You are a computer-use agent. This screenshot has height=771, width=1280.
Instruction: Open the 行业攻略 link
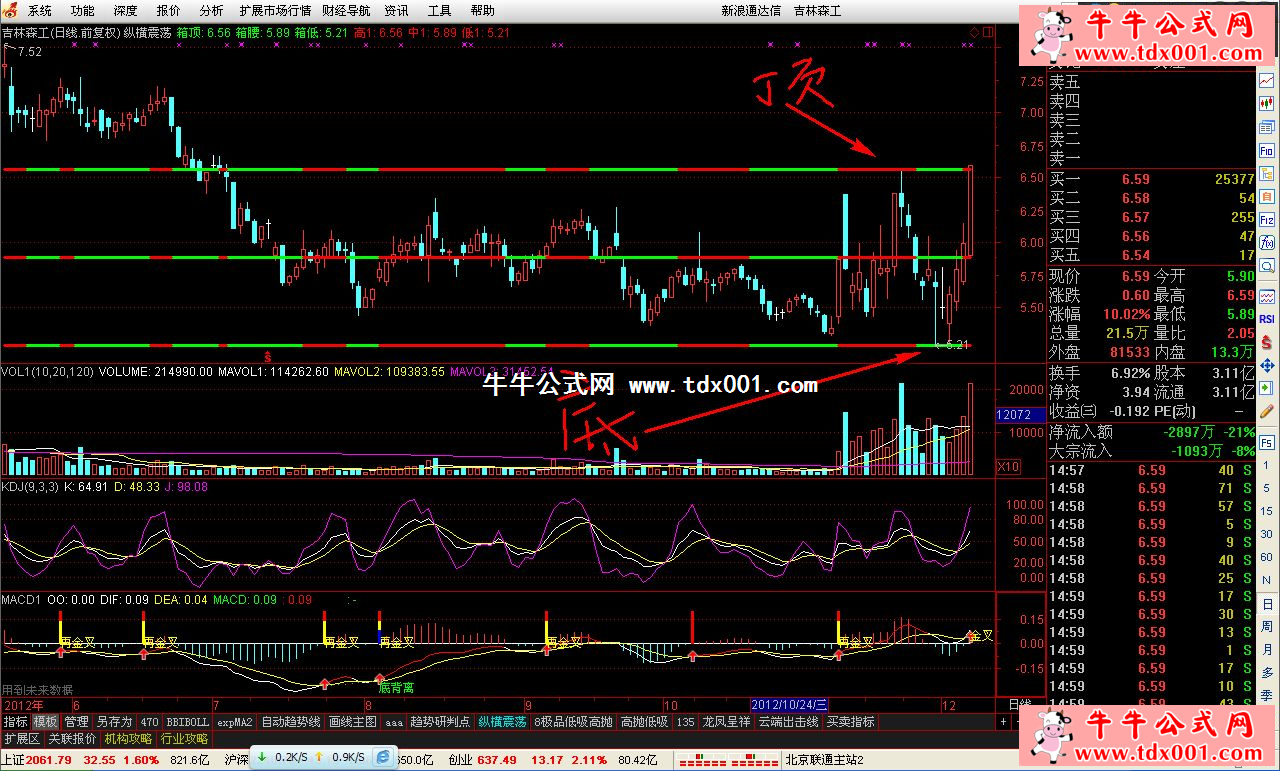pos(184,739)
